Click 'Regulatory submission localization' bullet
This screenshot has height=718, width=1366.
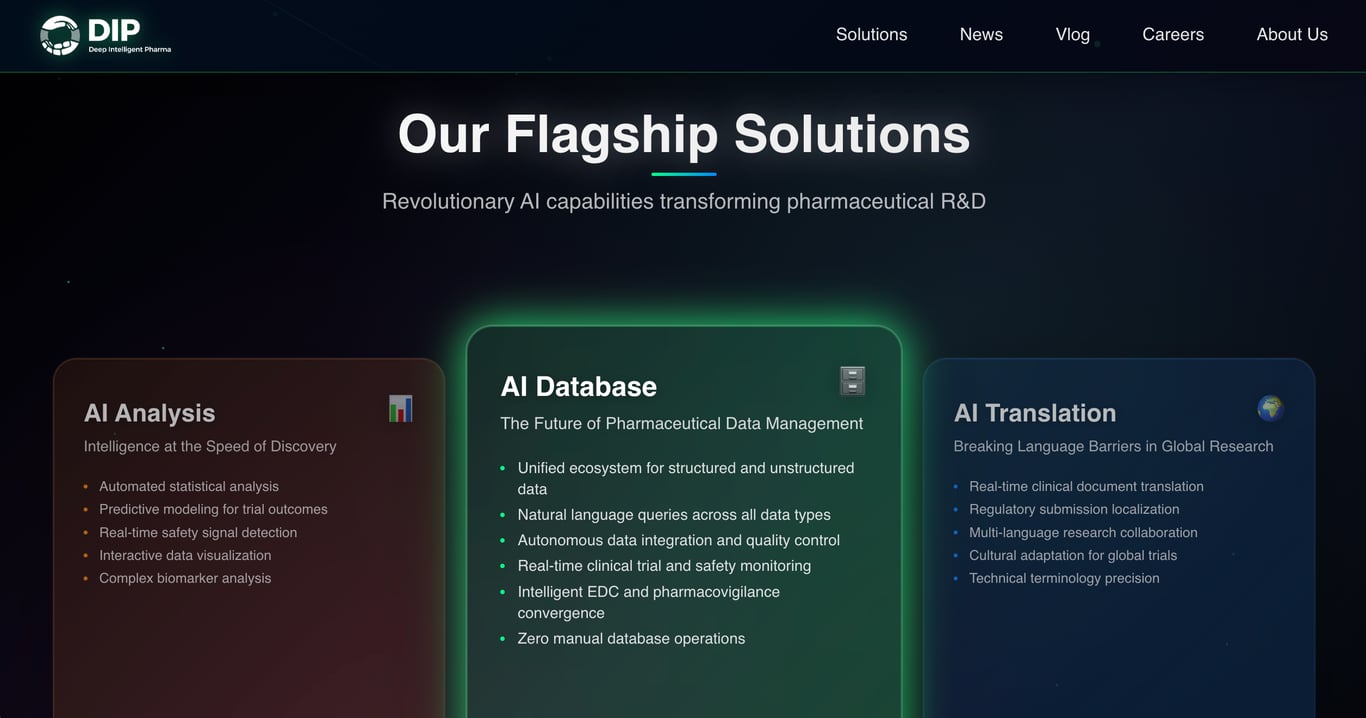(x=1074, y=509)
